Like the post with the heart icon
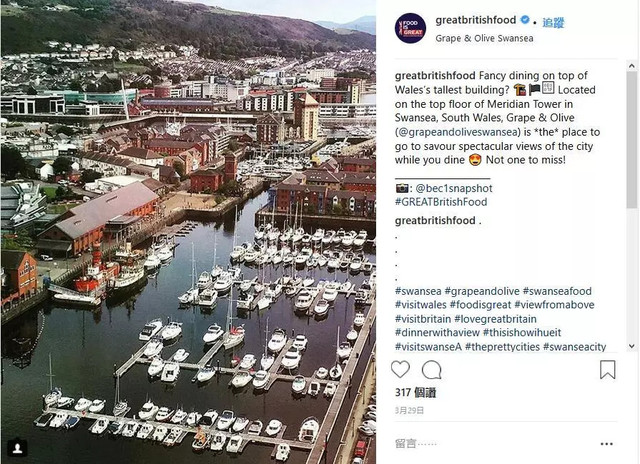Screen dimensions: 640x464 pos(400,370)
